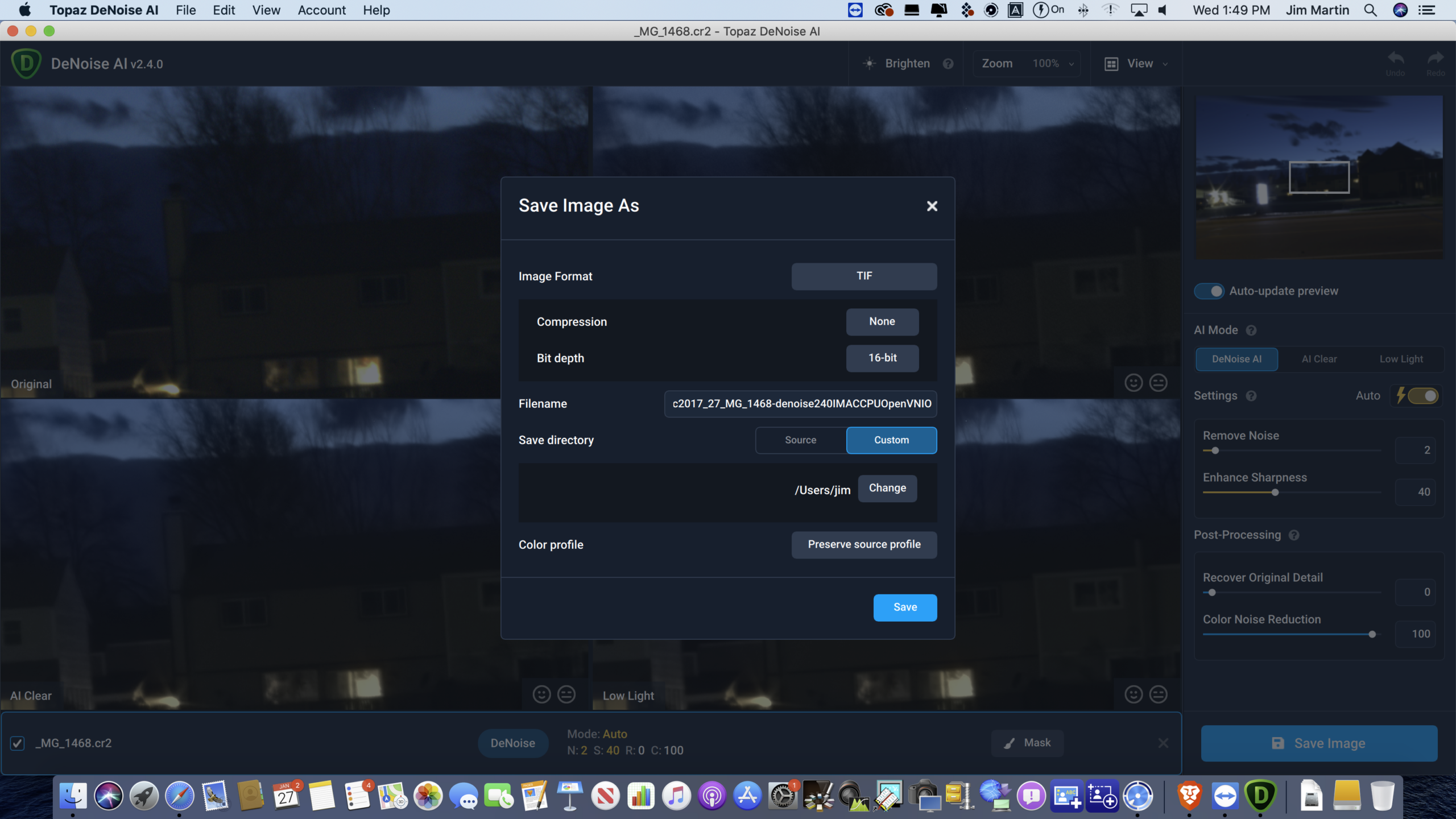Toggle Auto-update preview switch

tap(1209, 291)
